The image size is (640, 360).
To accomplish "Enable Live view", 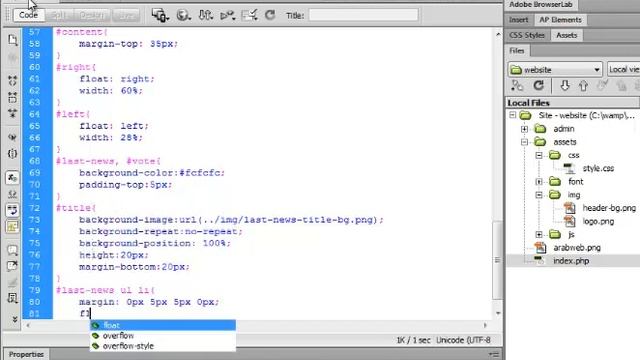I will [x=126, y=15].
